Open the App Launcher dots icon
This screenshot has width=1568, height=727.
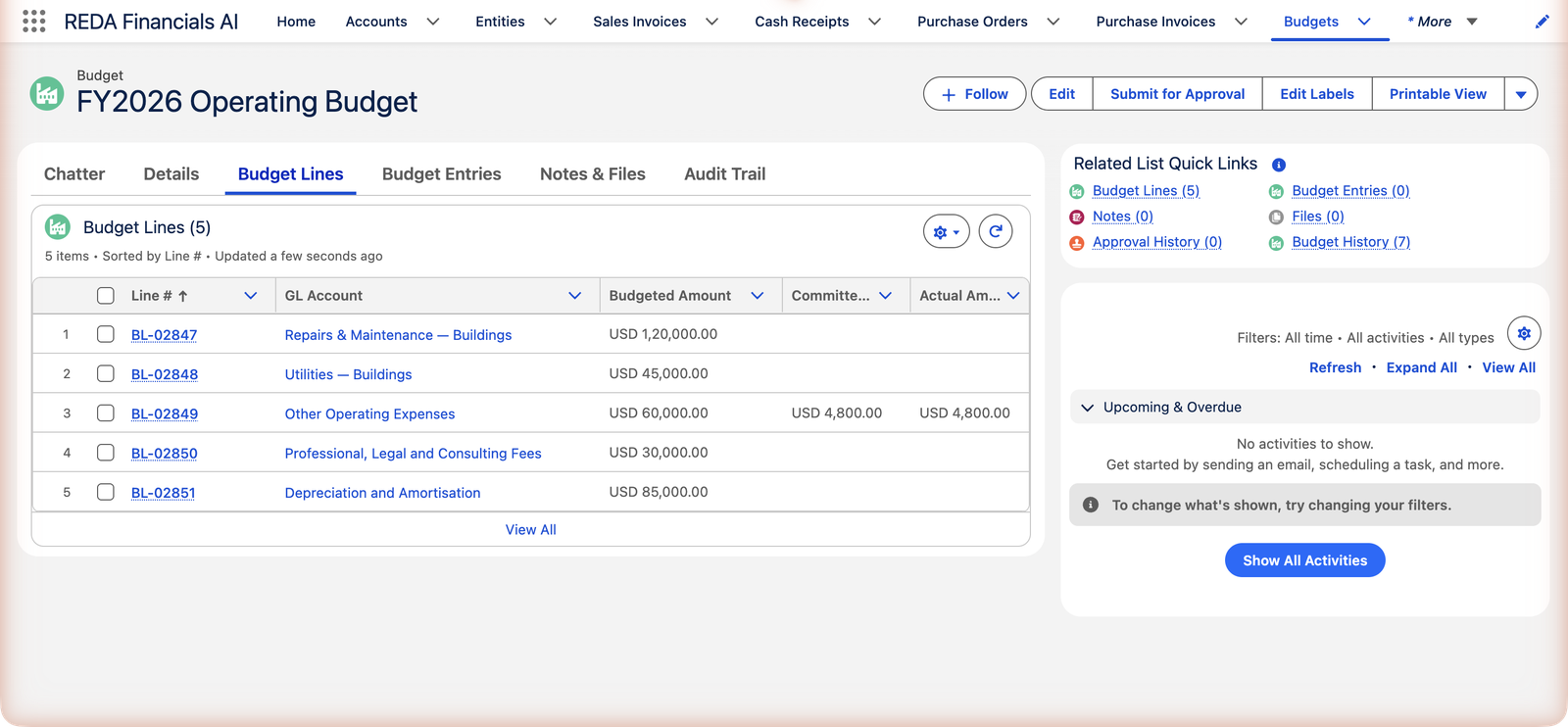34,22
